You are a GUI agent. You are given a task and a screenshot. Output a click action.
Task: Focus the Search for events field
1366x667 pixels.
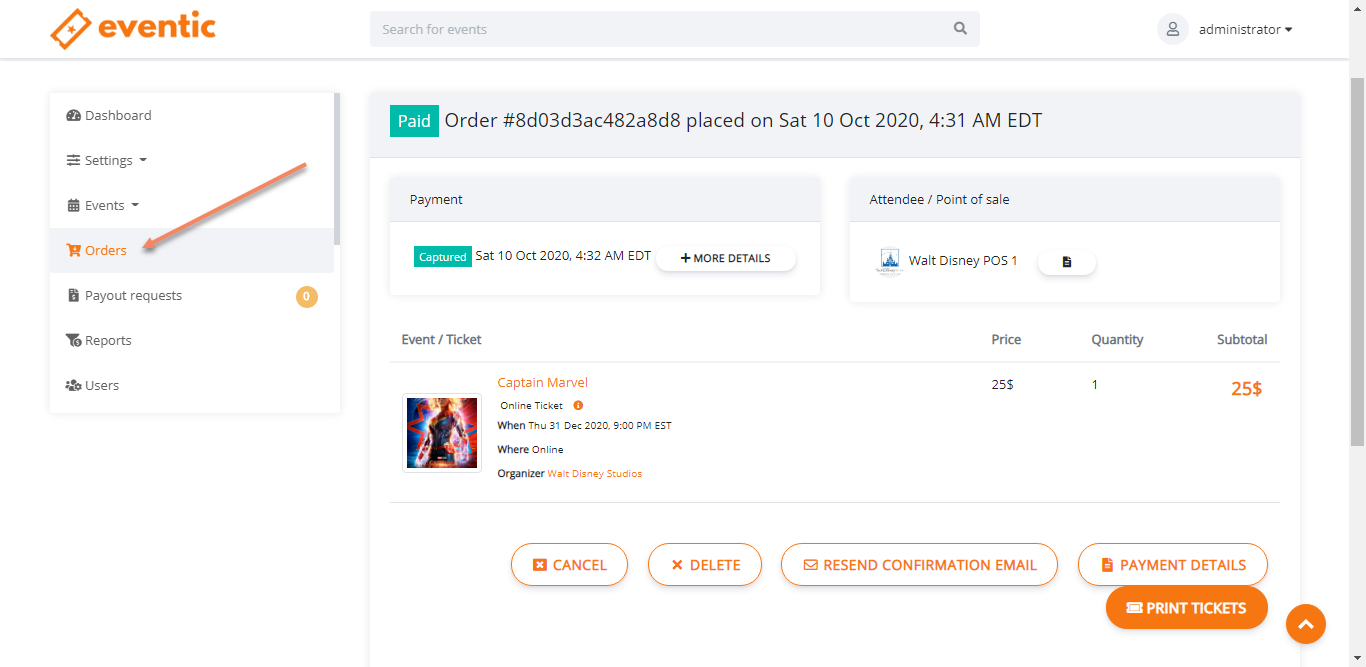coord(660,29)
